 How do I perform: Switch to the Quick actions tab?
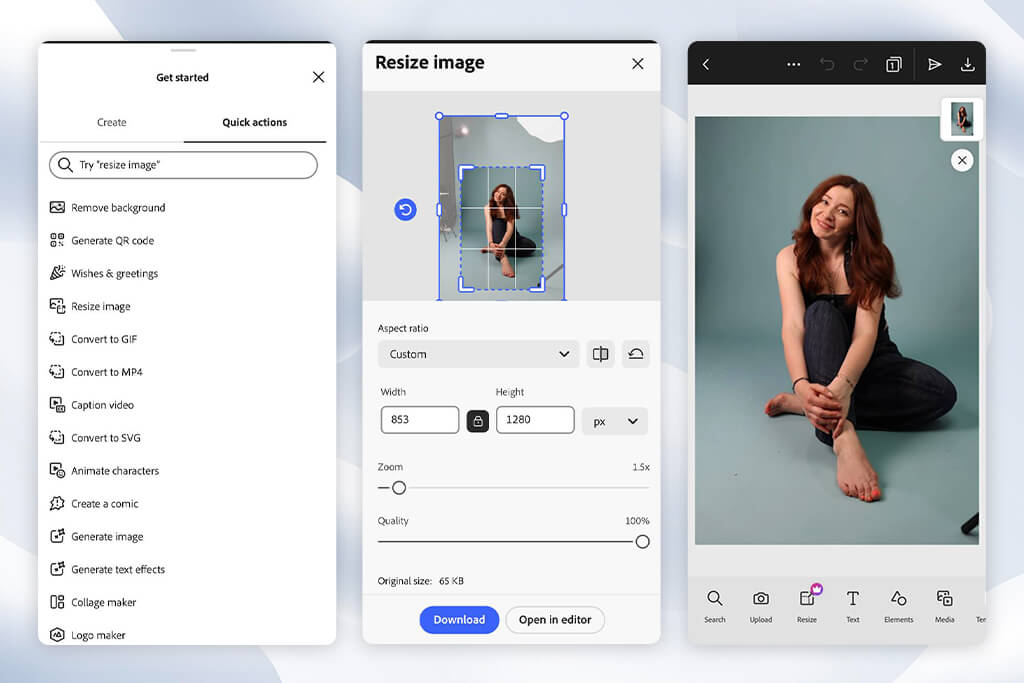pyautogui.click(x=255, y=122)
